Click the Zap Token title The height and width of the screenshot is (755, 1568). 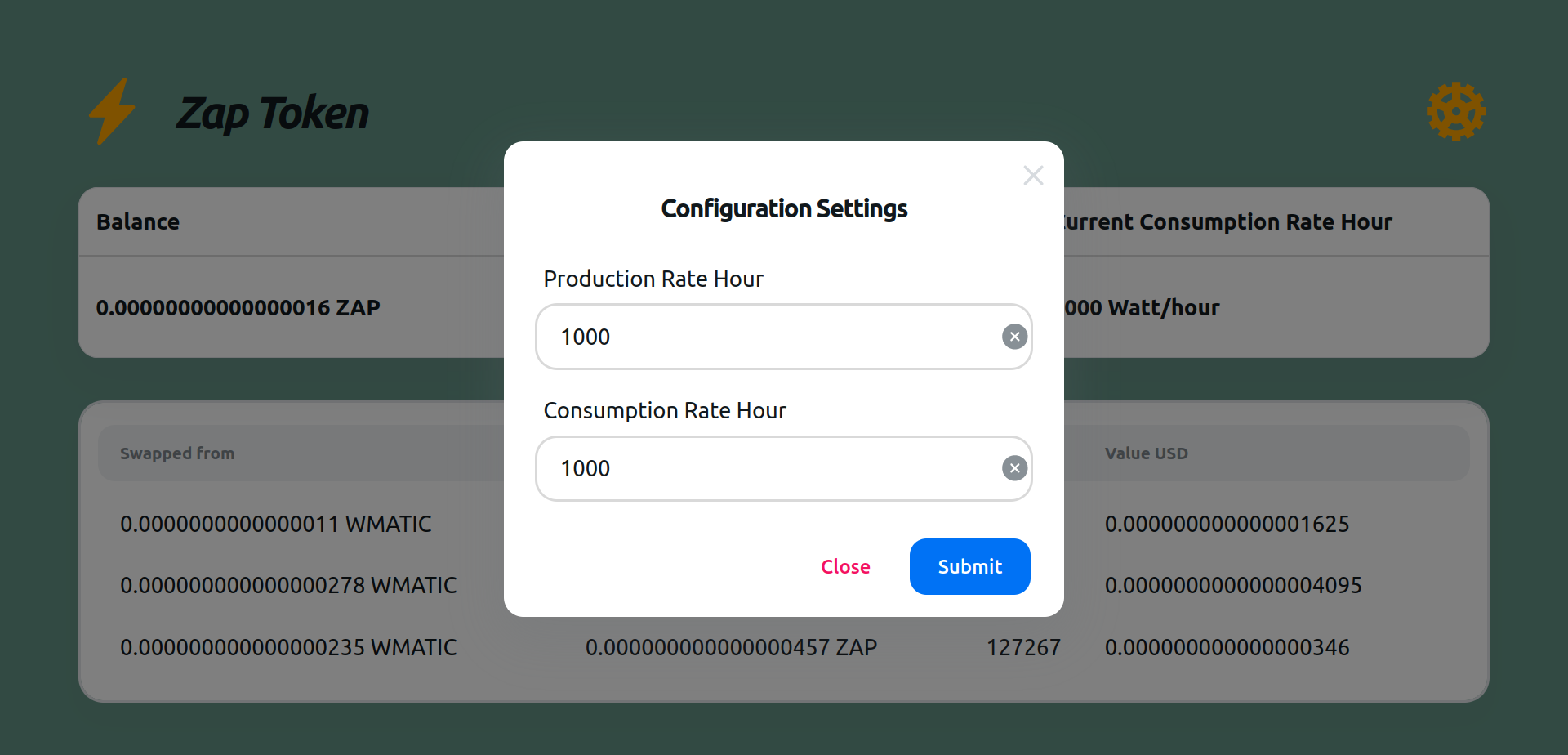273,114
